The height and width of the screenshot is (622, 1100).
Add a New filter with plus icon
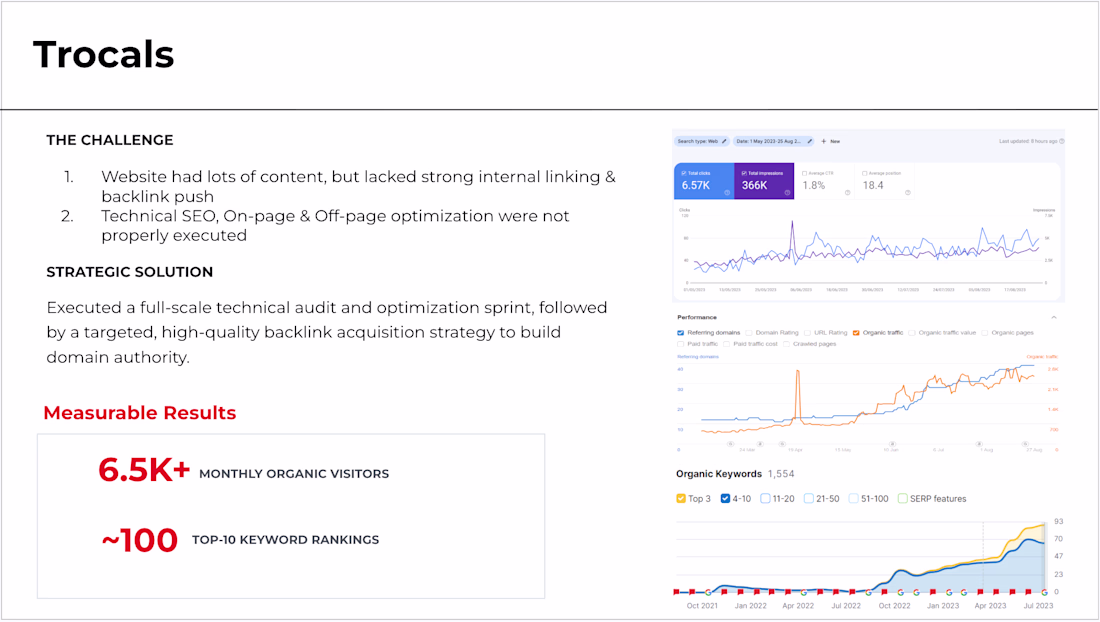831,141
